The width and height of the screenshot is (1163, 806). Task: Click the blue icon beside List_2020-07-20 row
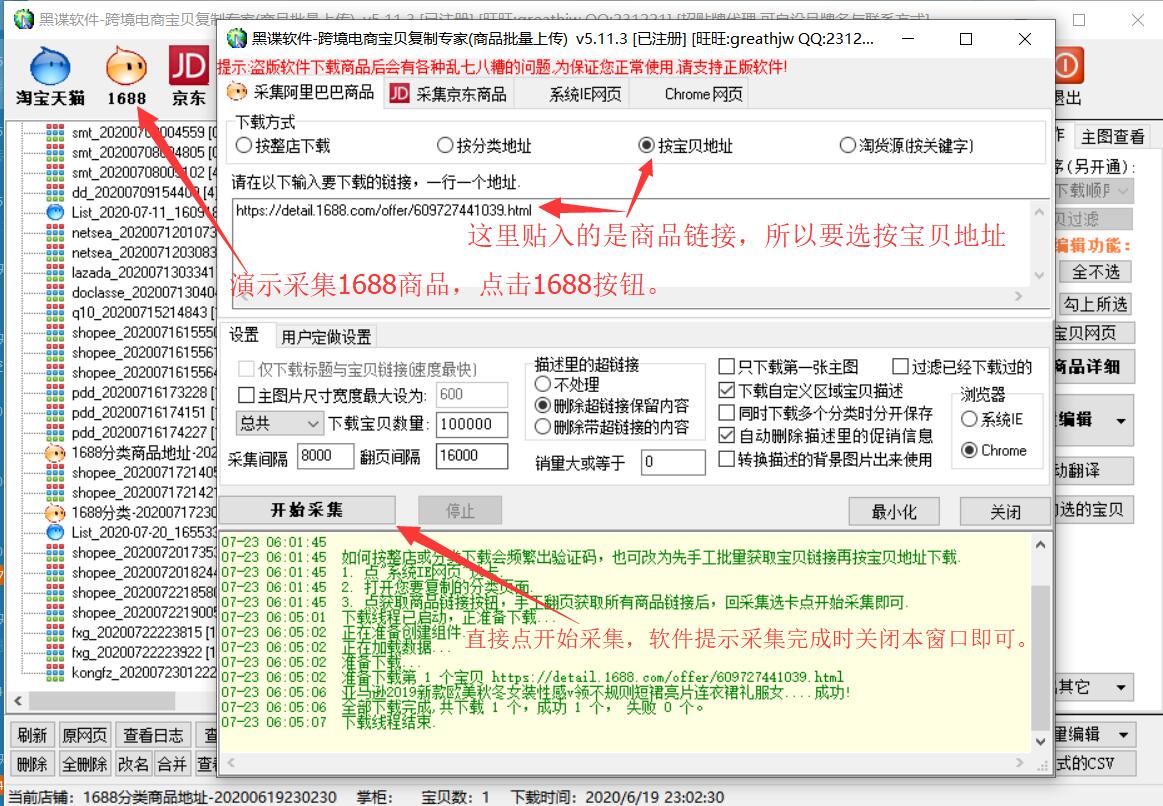[55, 532]
